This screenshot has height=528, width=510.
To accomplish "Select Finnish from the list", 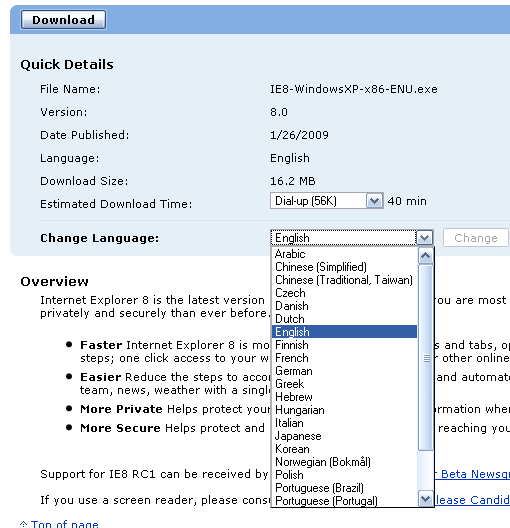I will [344, 345].
